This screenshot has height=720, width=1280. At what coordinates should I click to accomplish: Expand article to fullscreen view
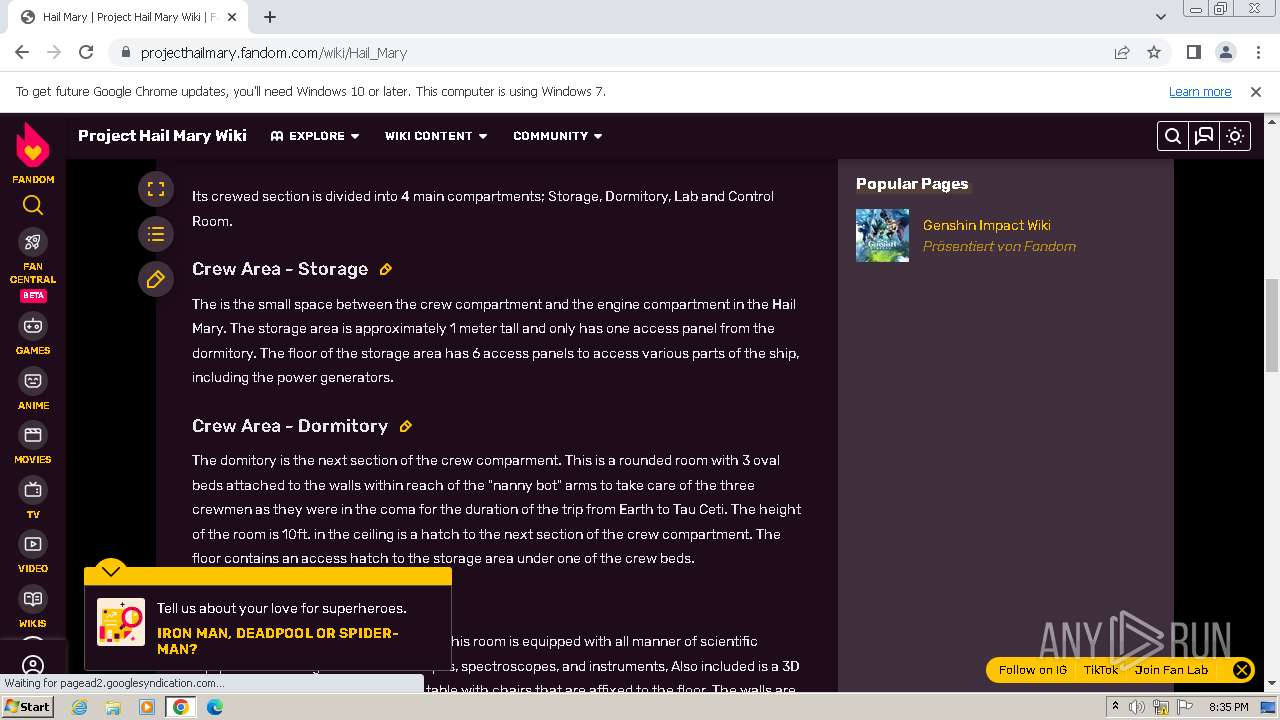tap(156, 189)
